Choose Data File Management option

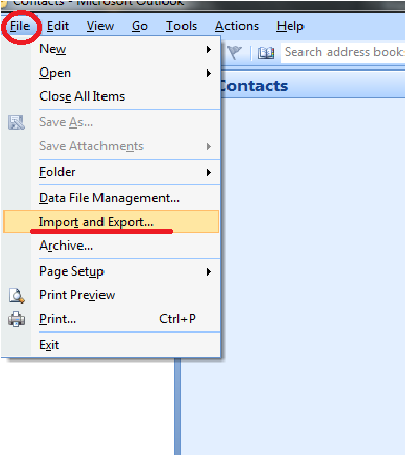[111, 198]
